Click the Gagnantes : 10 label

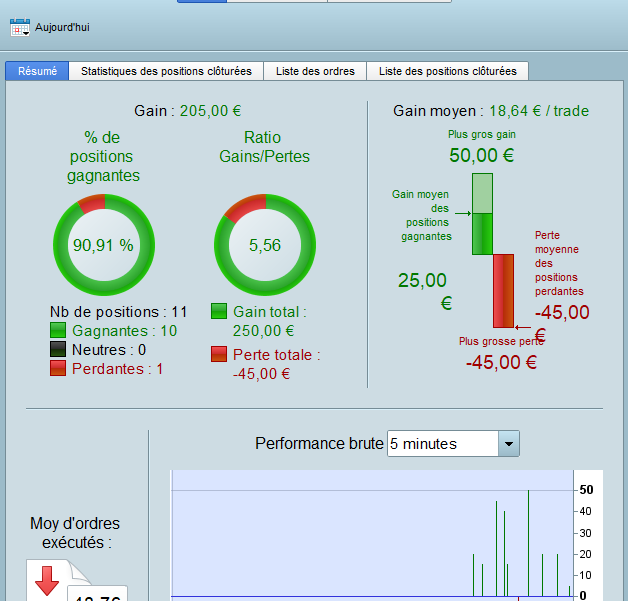click(x=125, y=331)
